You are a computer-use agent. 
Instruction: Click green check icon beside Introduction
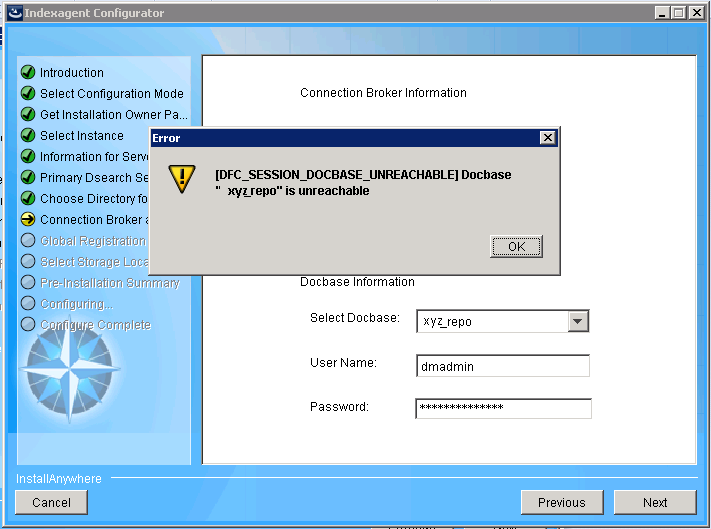28,72
